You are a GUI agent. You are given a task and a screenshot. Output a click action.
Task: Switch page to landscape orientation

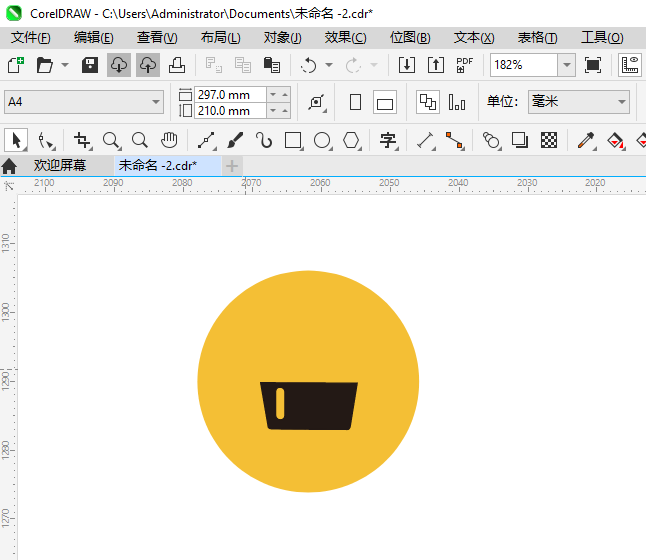[385, 102]
